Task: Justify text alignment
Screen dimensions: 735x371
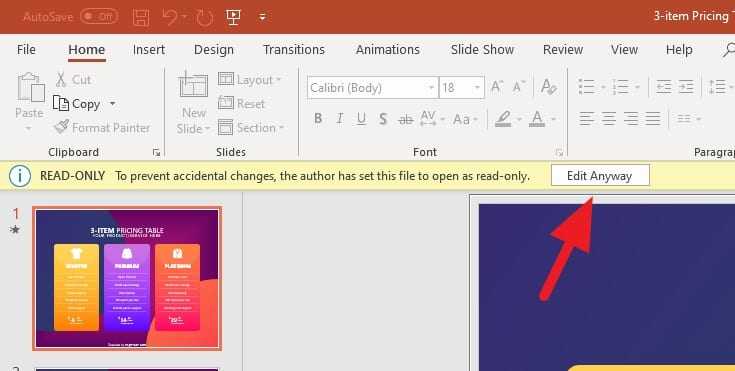Action: 653,118
